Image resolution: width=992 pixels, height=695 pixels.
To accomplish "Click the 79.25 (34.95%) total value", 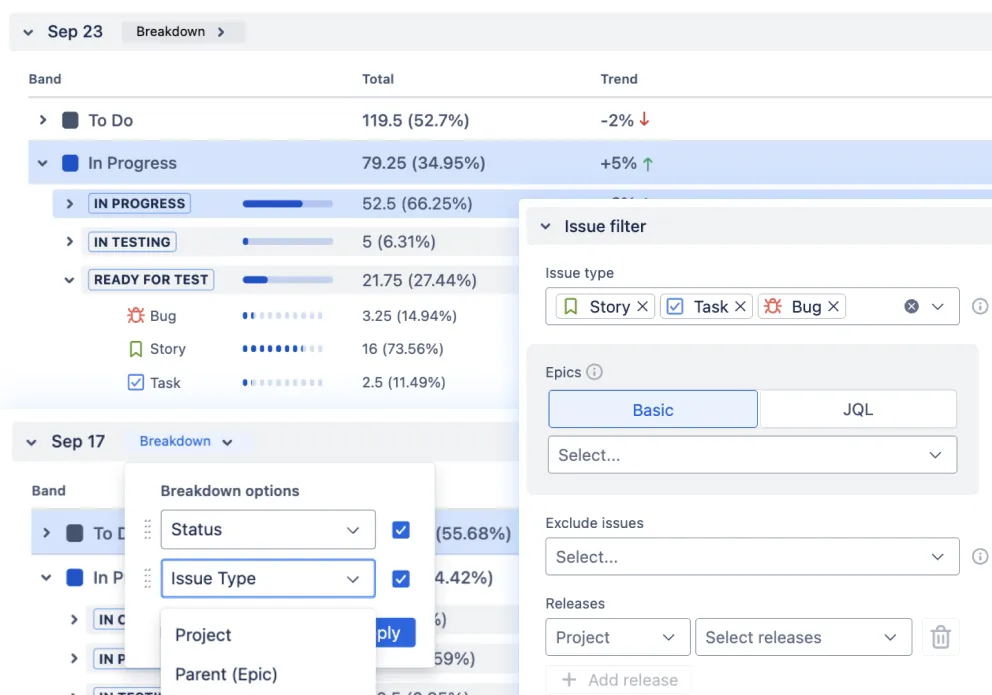I will tap(423, 163).
